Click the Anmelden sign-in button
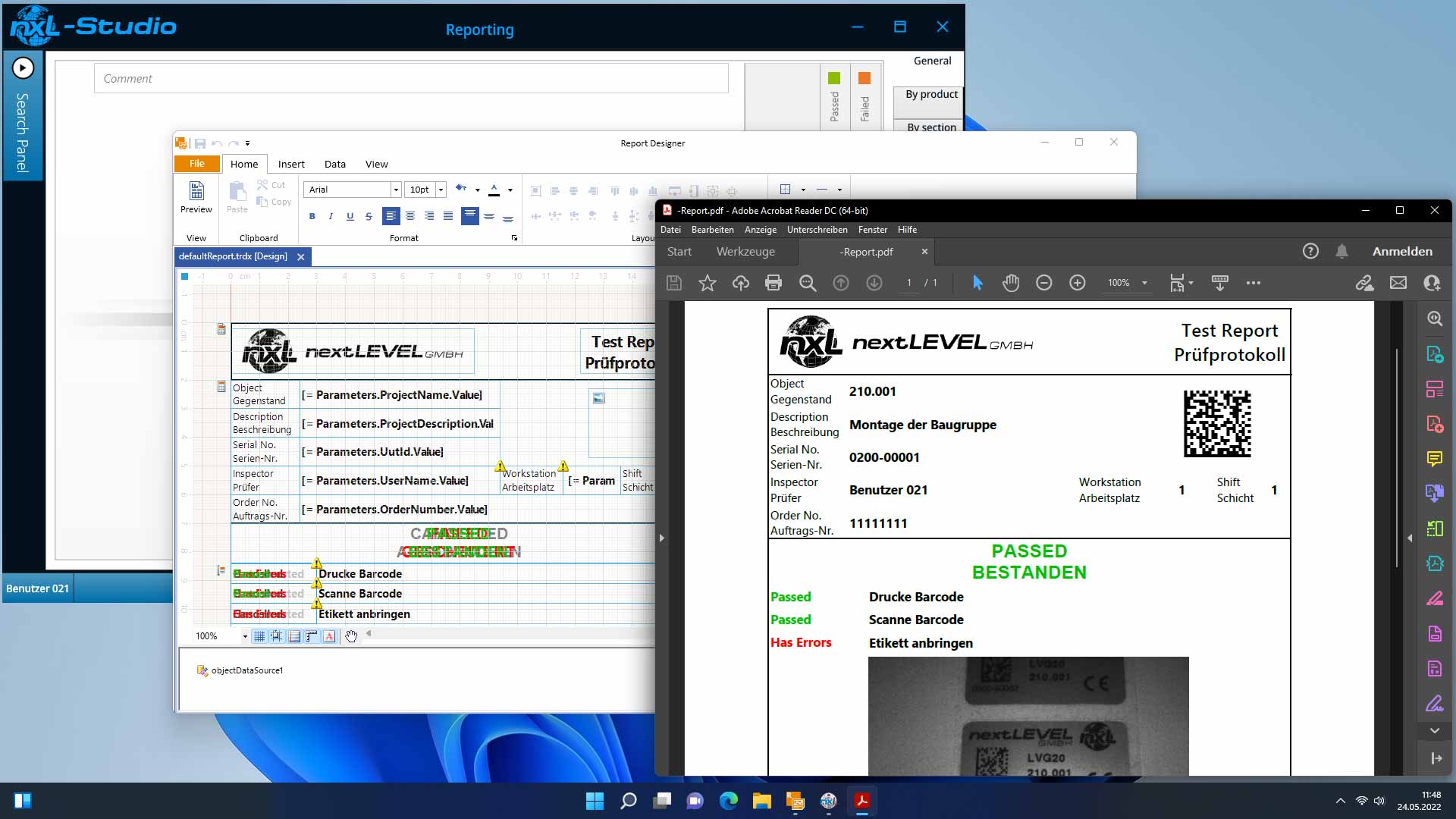 pyautogui.click(x=1402, y=251)
